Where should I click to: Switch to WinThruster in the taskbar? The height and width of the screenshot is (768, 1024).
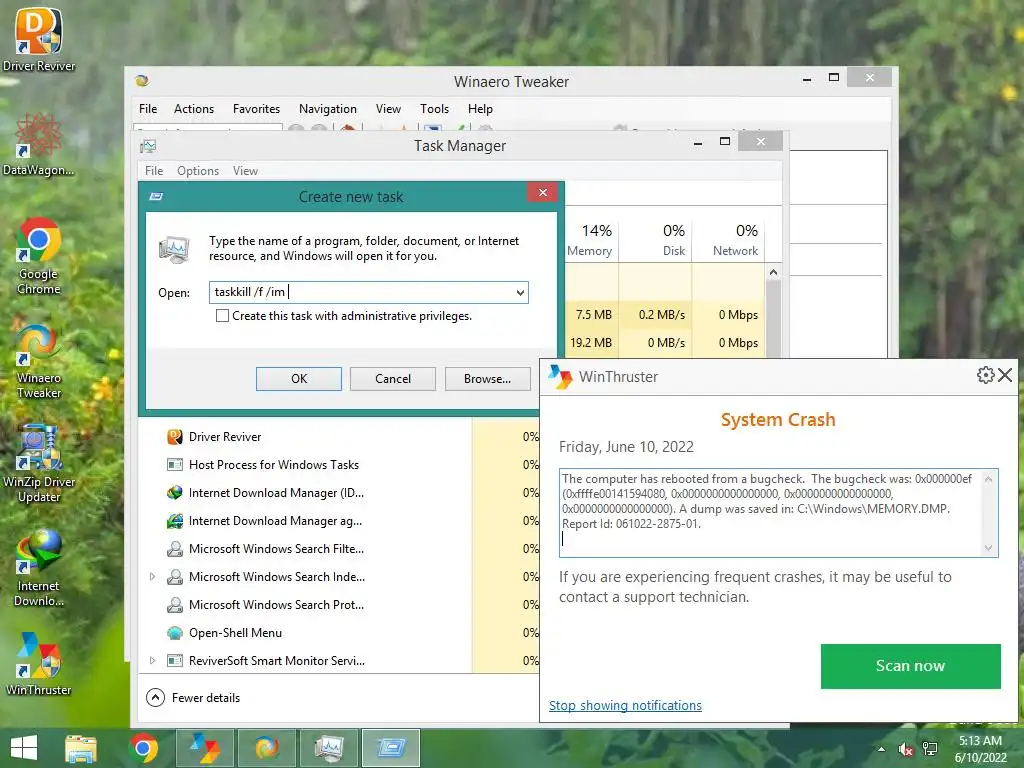coord(204,748)
